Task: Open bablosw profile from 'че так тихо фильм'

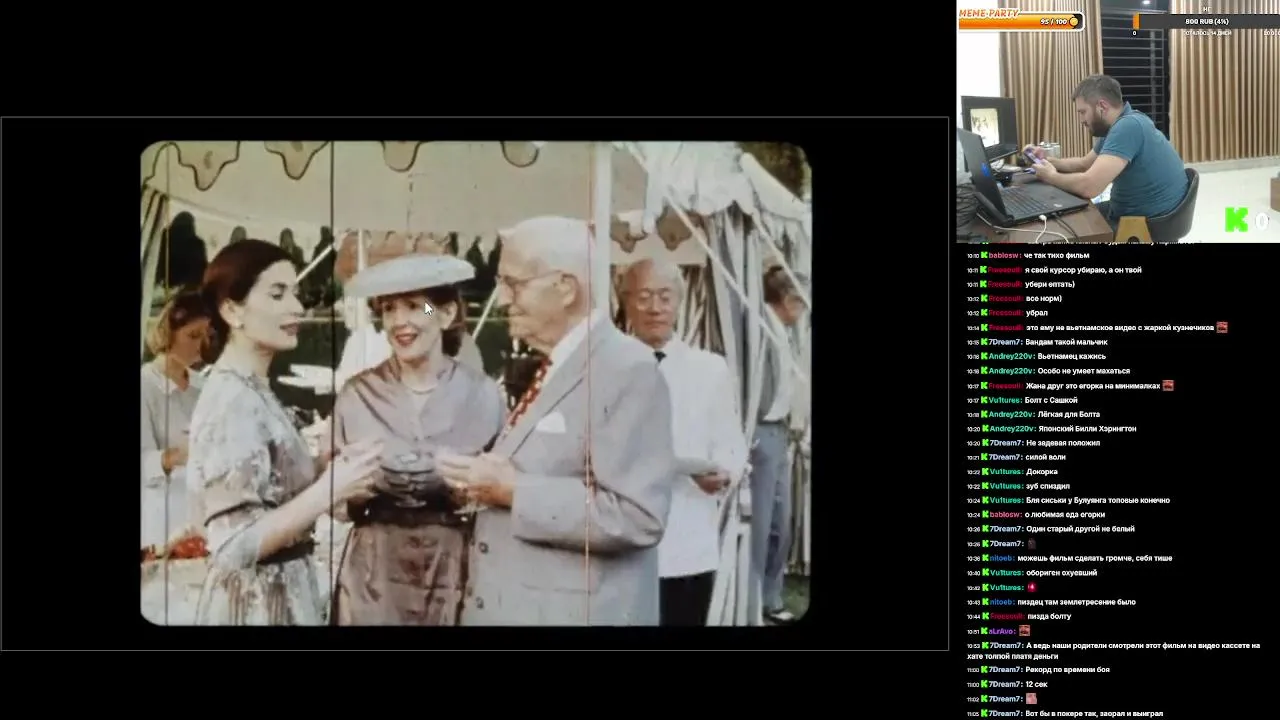Action: coord(1004,255)
